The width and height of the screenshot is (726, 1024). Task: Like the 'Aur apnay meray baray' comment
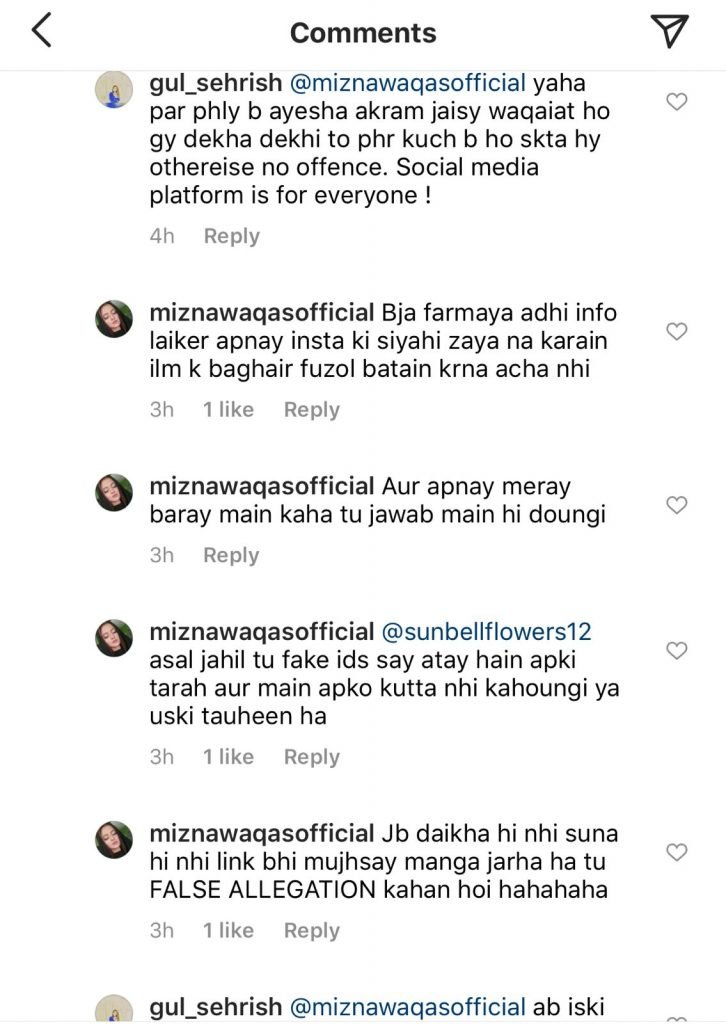(677, 505)
